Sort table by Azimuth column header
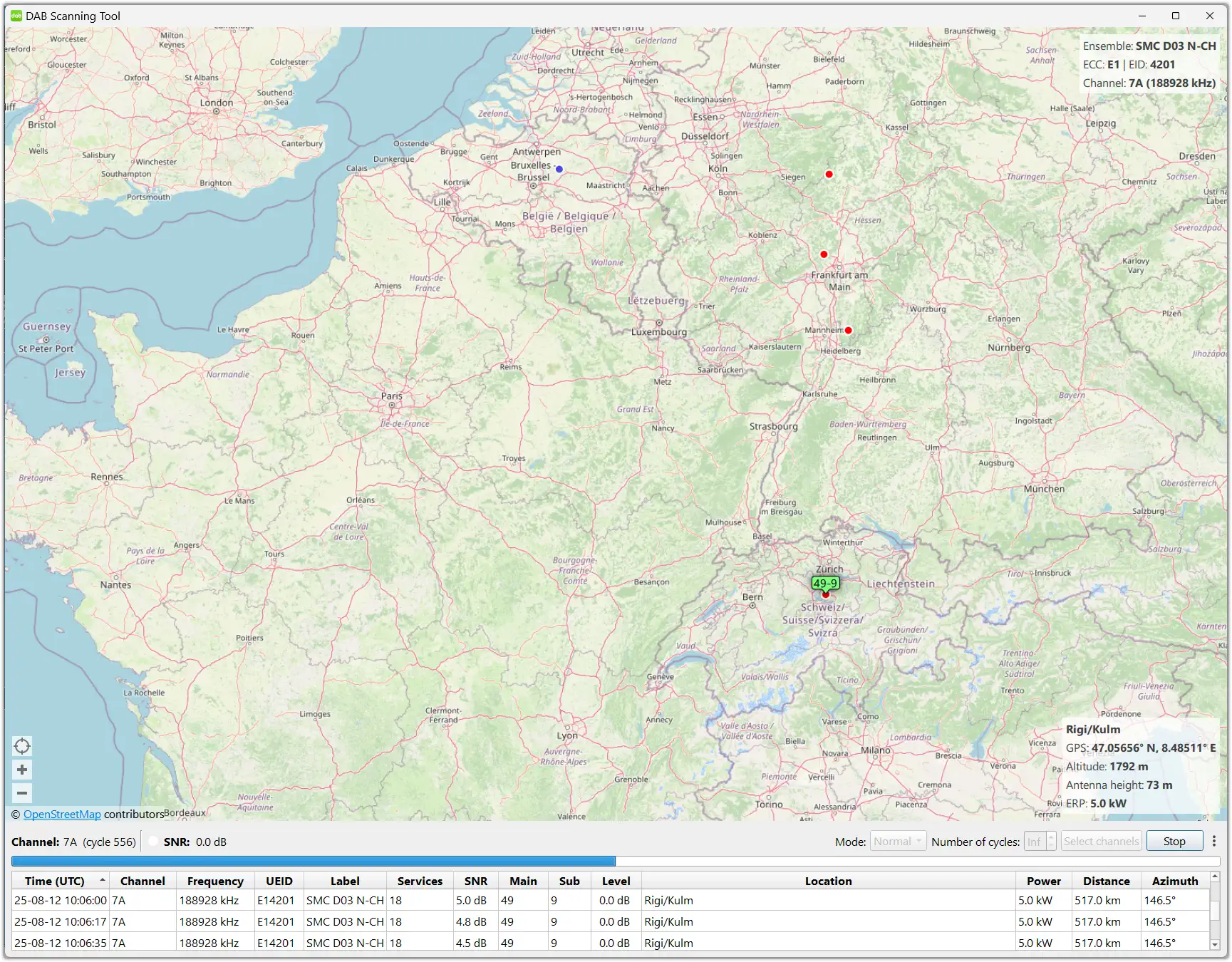 pyautogui.click(x=1176, y=881)
